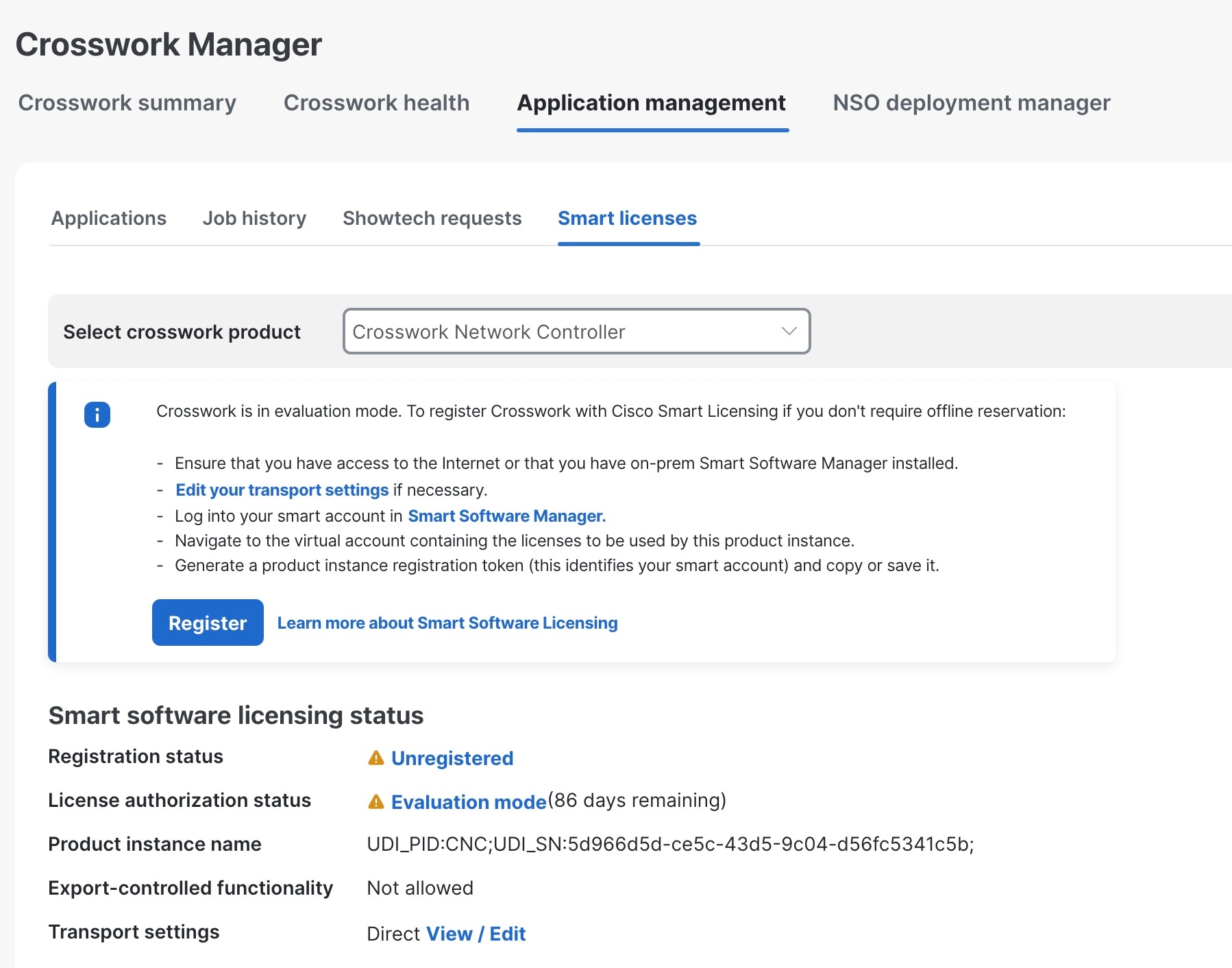Screen dimensions: 1232x968
Task: Click the Not allowed export-controlled value
Action: click(420, 888)
